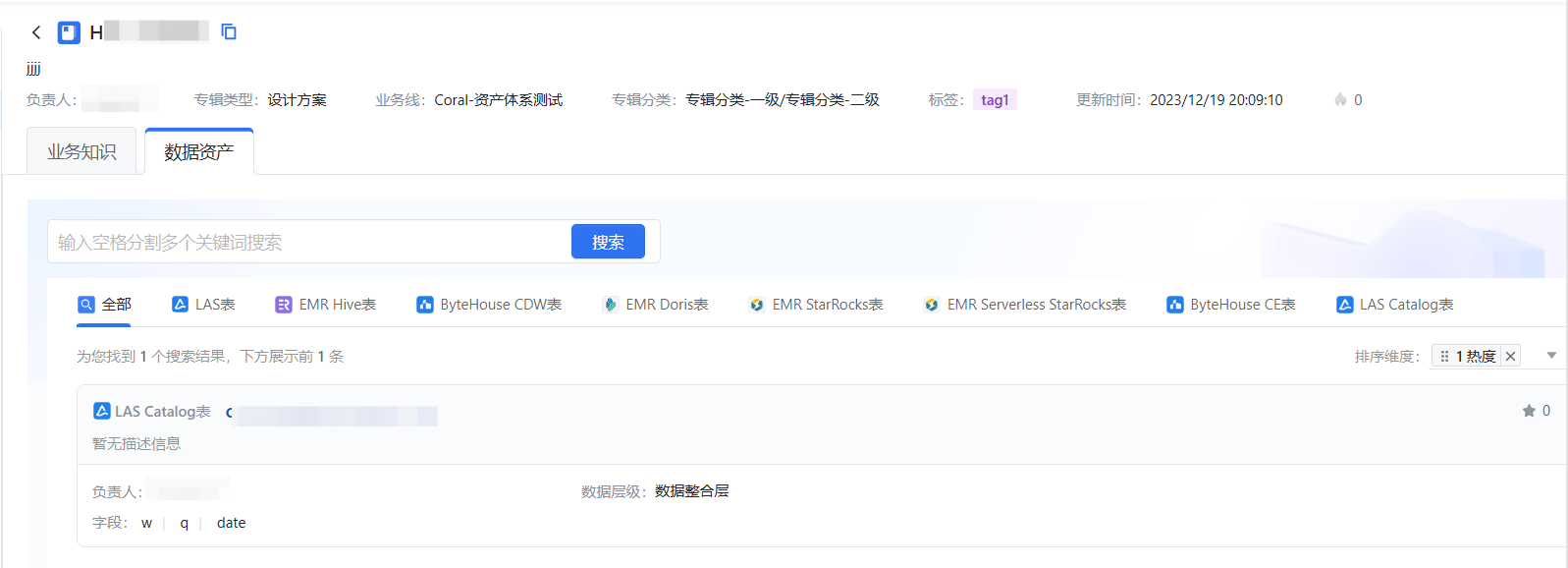Favorite the result with star icon

point(1529,411)
